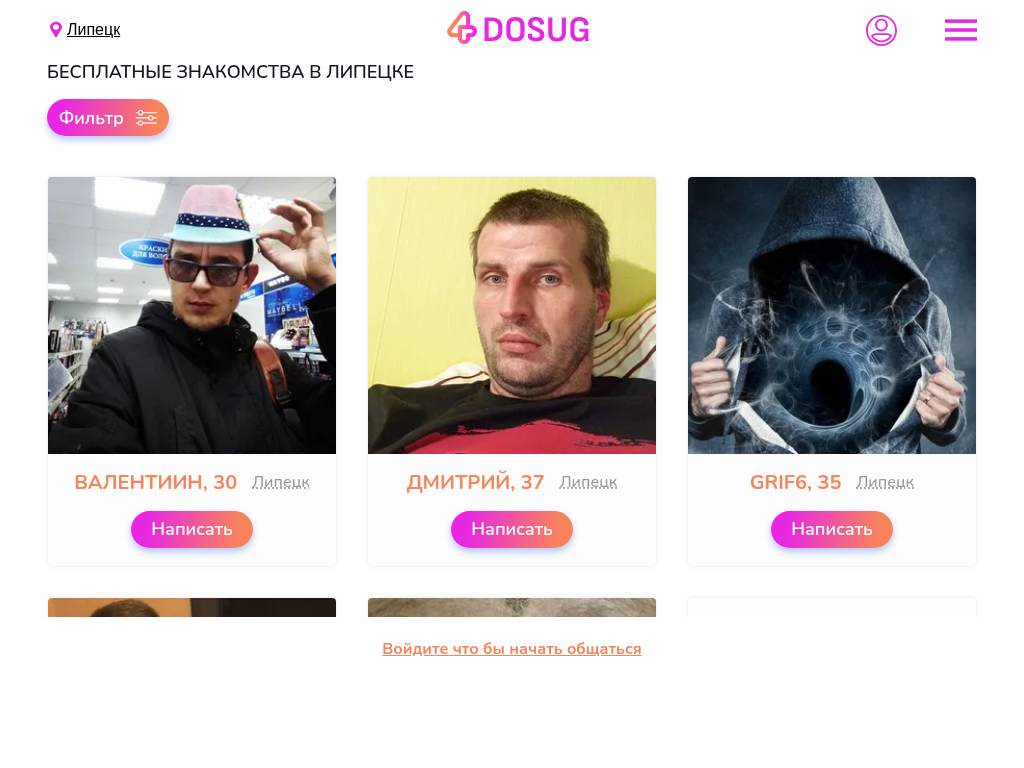Write to Валентиин via Написать button
The height and width of the screenshot is (768, 1024).
click(192, 529)
